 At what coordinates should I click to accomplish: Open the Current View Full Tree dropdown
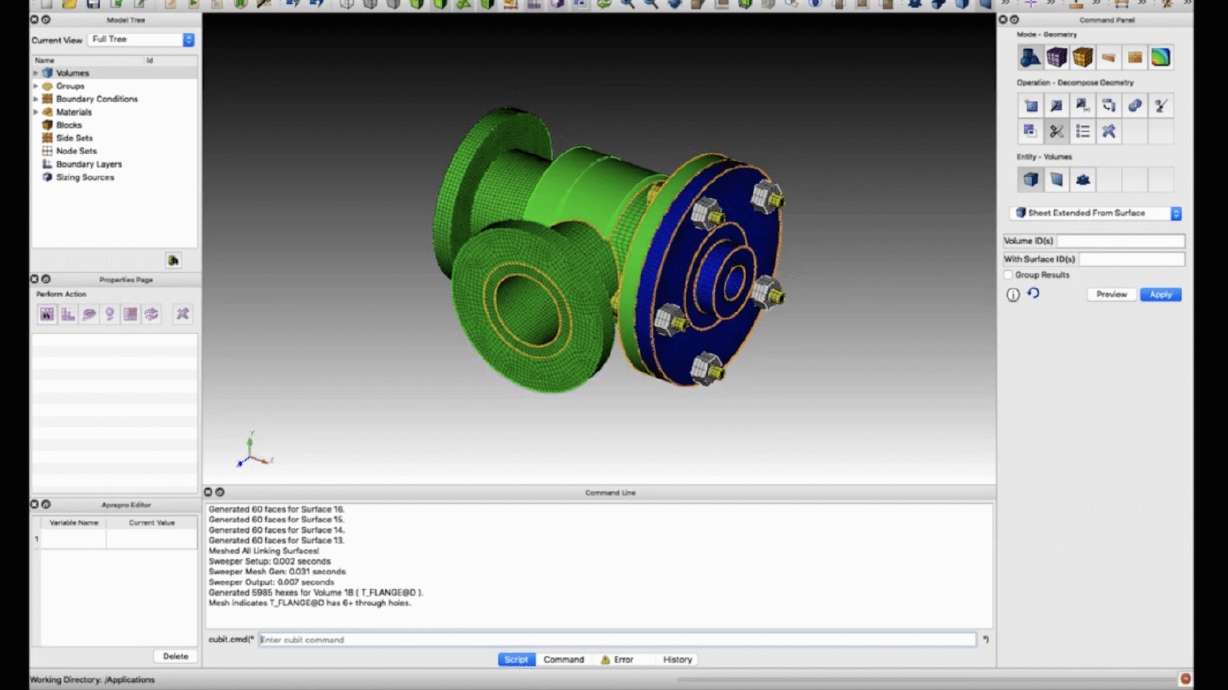tap(141, 40)
